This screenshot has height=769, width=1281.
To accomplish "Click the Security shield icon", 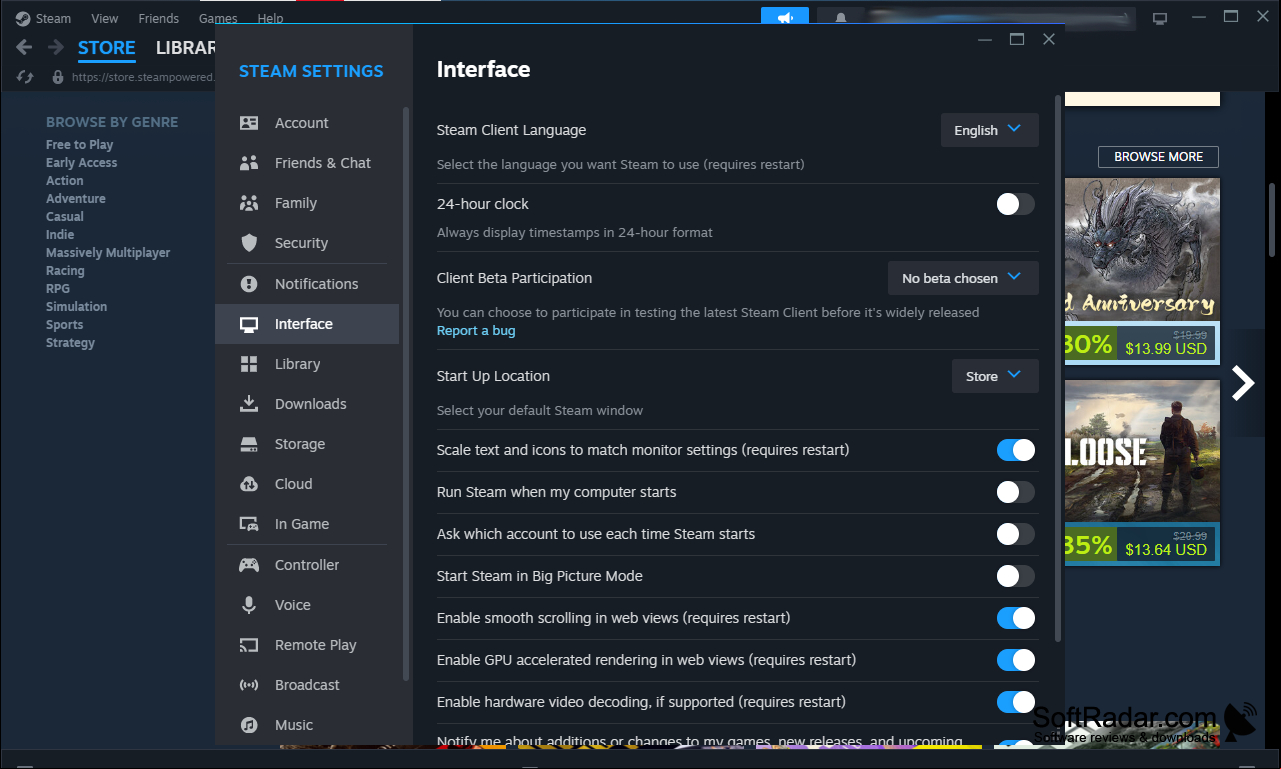I will (249, 243).
